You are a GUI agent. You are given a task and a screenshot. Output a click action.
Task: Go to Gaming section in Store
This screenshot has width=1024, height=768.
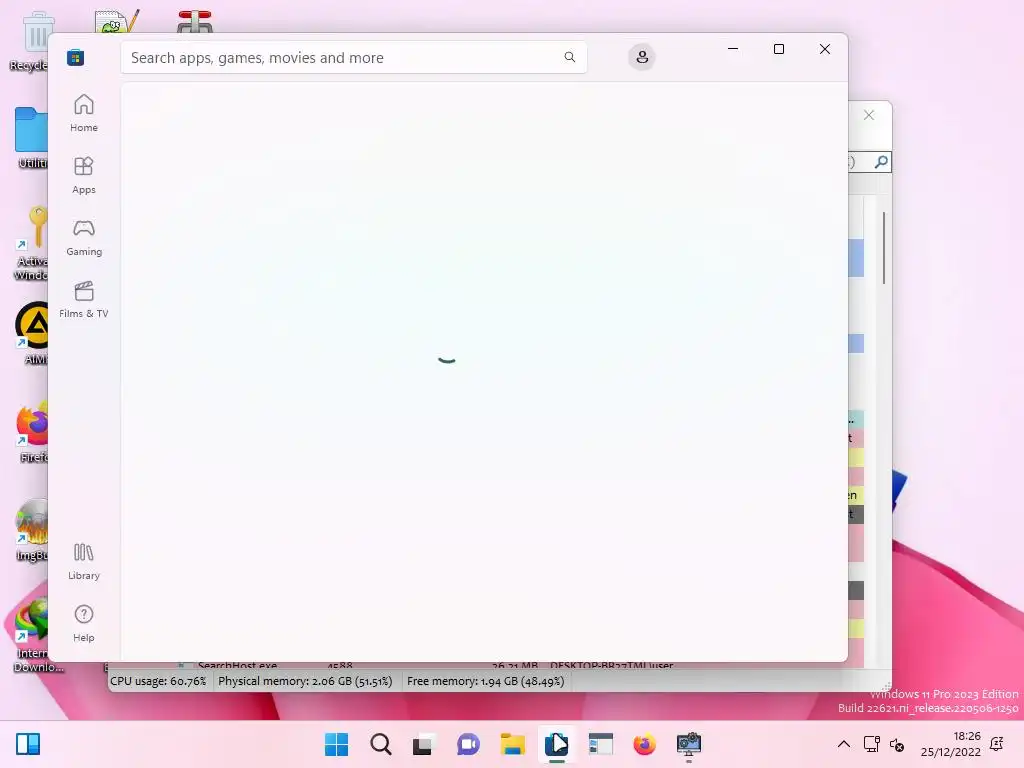(x=84, y=237)
